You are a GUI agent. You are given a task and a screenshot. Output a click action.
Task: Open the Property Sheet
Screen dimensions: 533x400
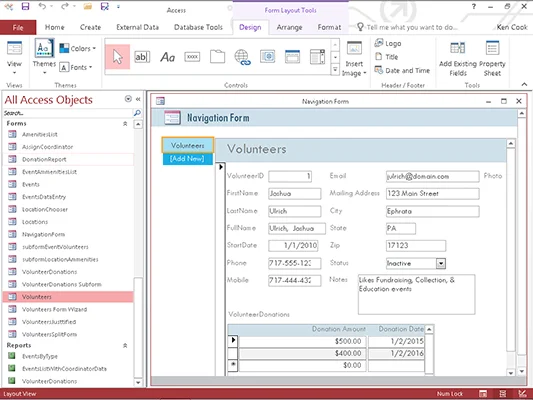pos(492,58)
